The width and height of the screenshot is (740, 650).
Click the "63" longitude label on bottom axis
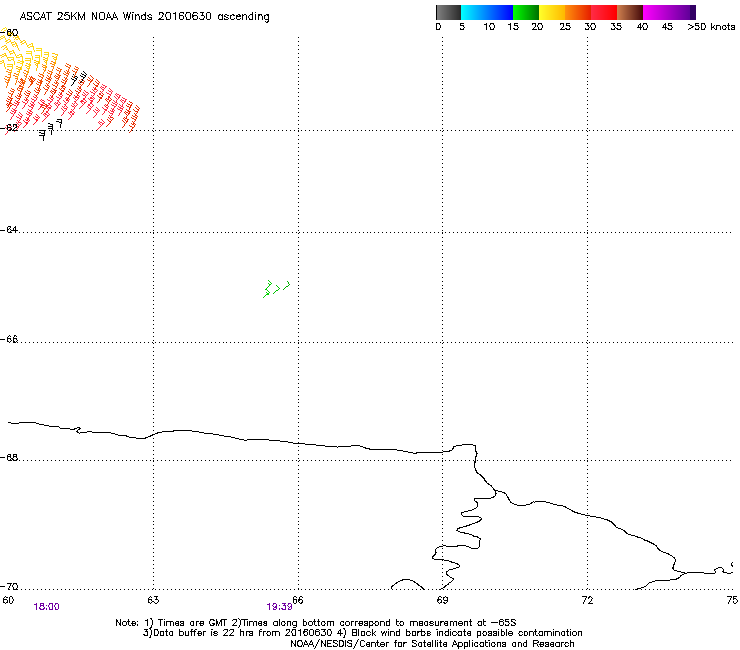[153, 600]
